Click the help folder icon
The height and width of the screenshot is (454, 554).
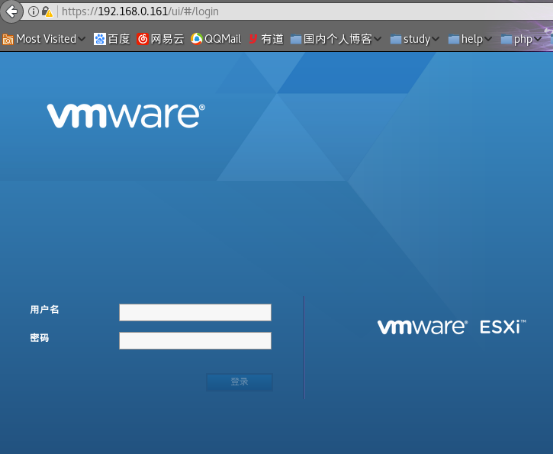[454, 39]
